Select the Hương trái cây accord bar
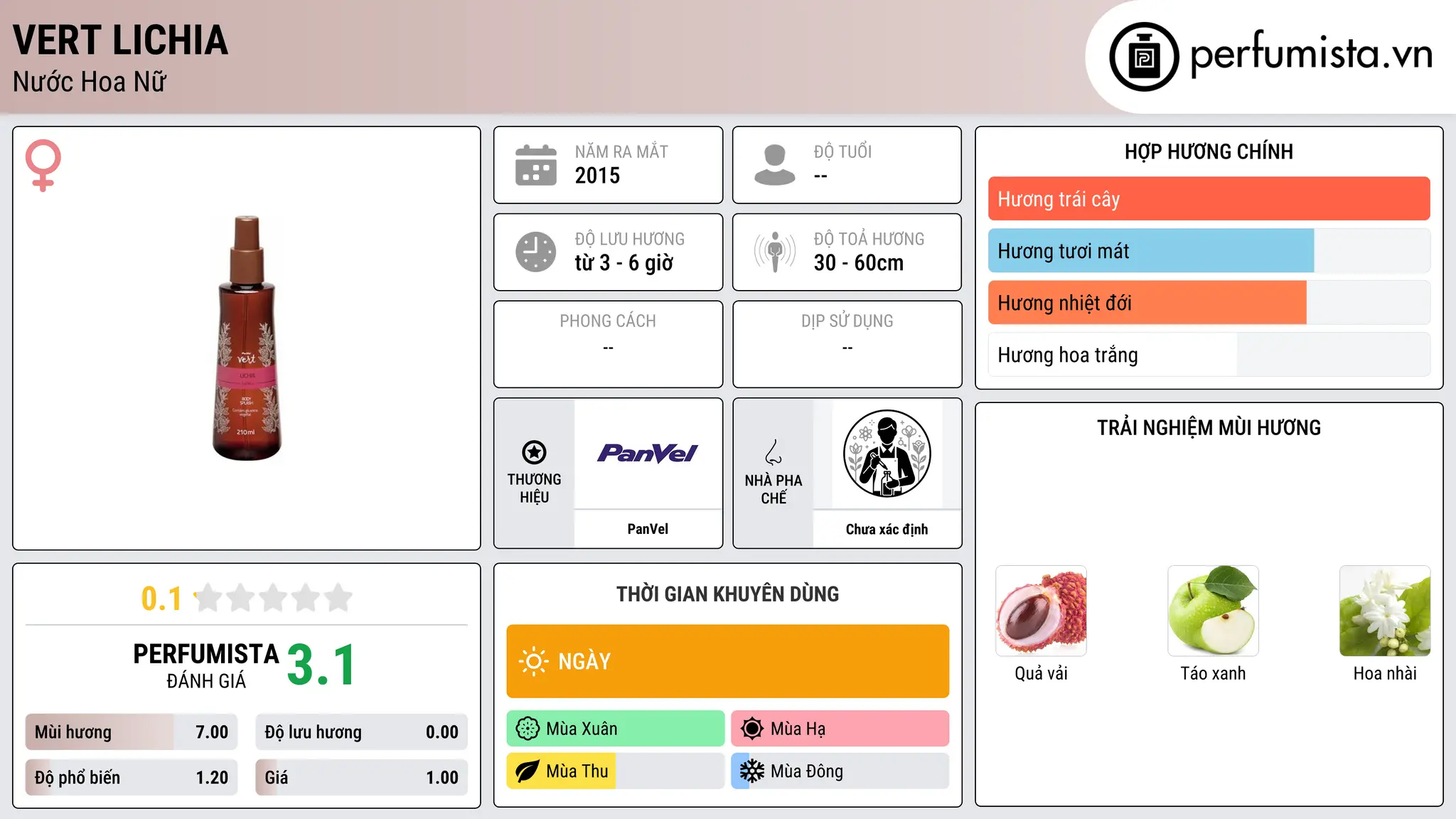 [x=1209, y=199]
